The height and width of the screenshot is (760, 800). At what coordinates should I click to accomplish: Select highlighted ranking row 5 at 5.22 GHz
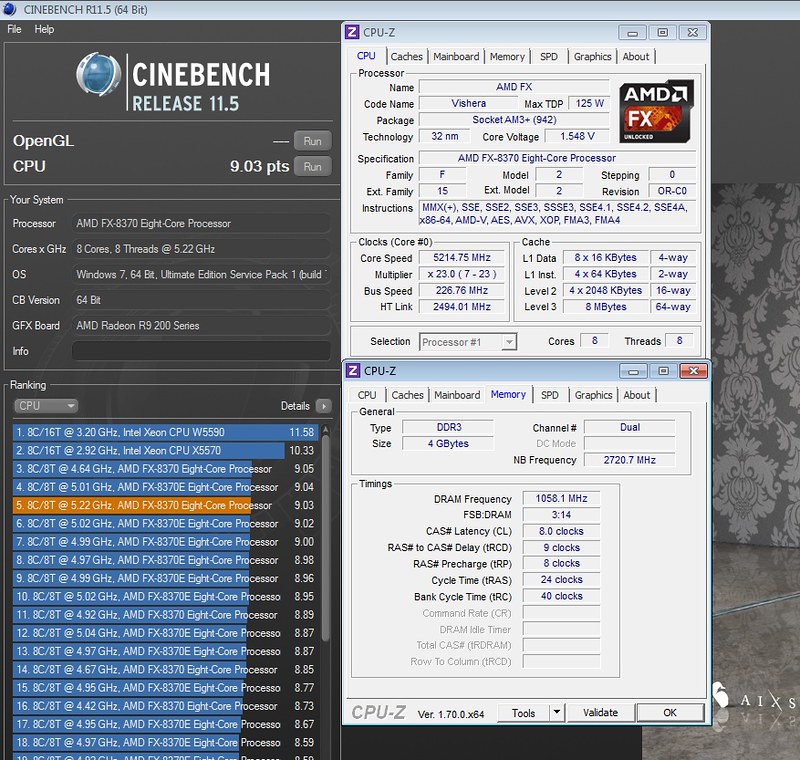tap(165, 505)
